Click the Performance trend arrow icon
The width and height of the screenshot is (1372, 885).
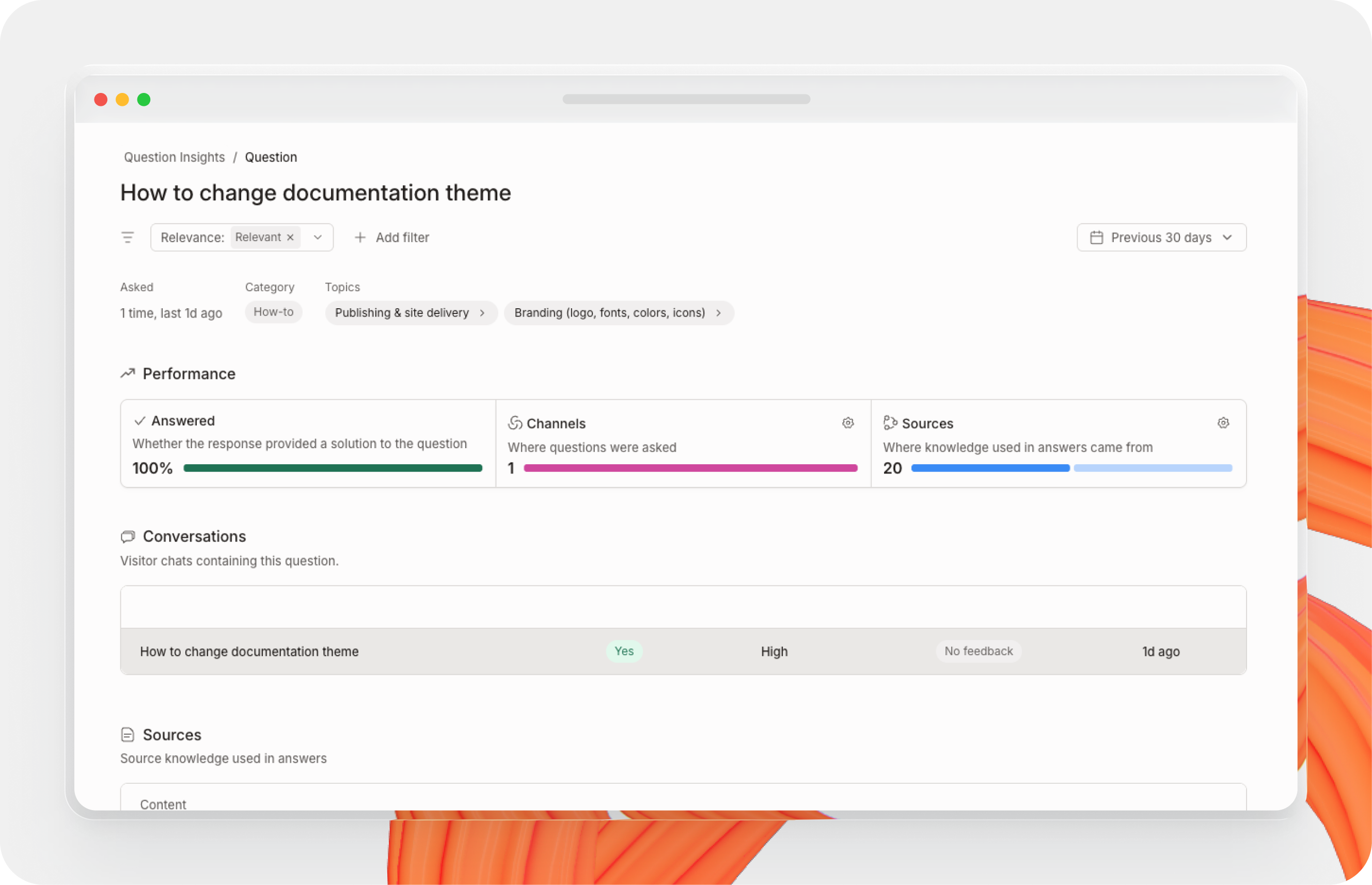[x=128, y=373]
